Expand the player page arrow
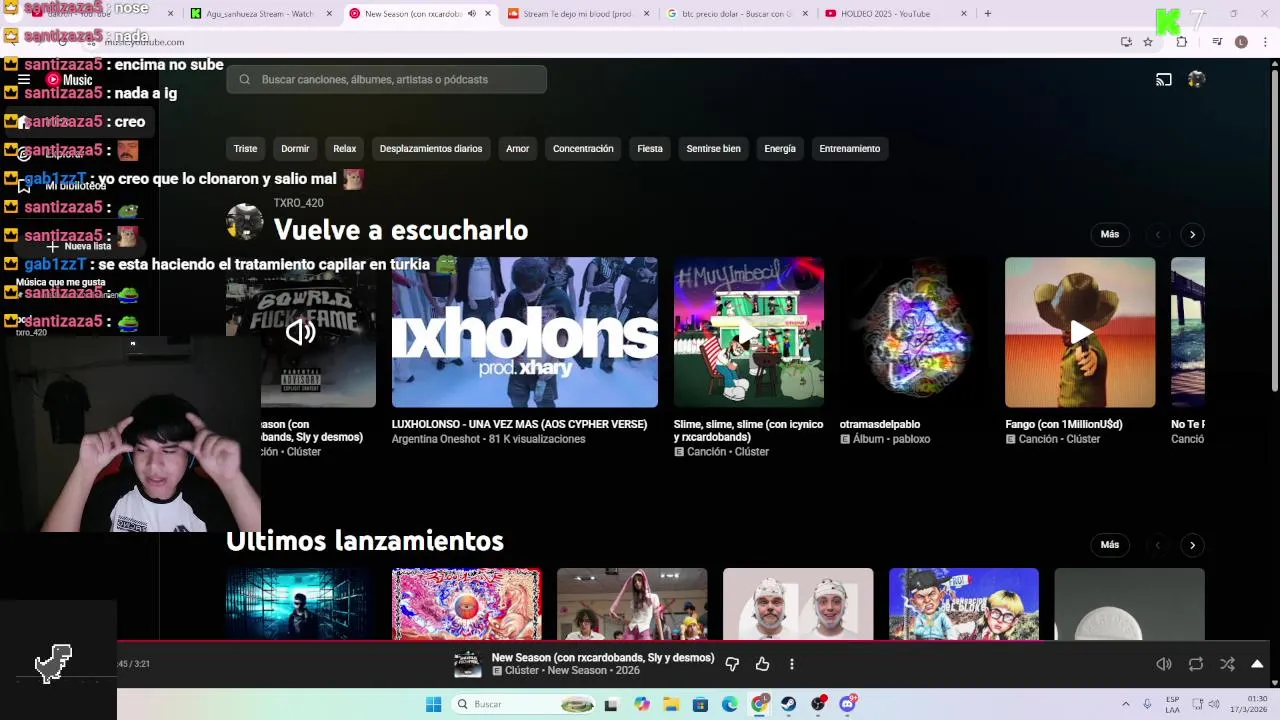1280x720 pixels. 1257,664
